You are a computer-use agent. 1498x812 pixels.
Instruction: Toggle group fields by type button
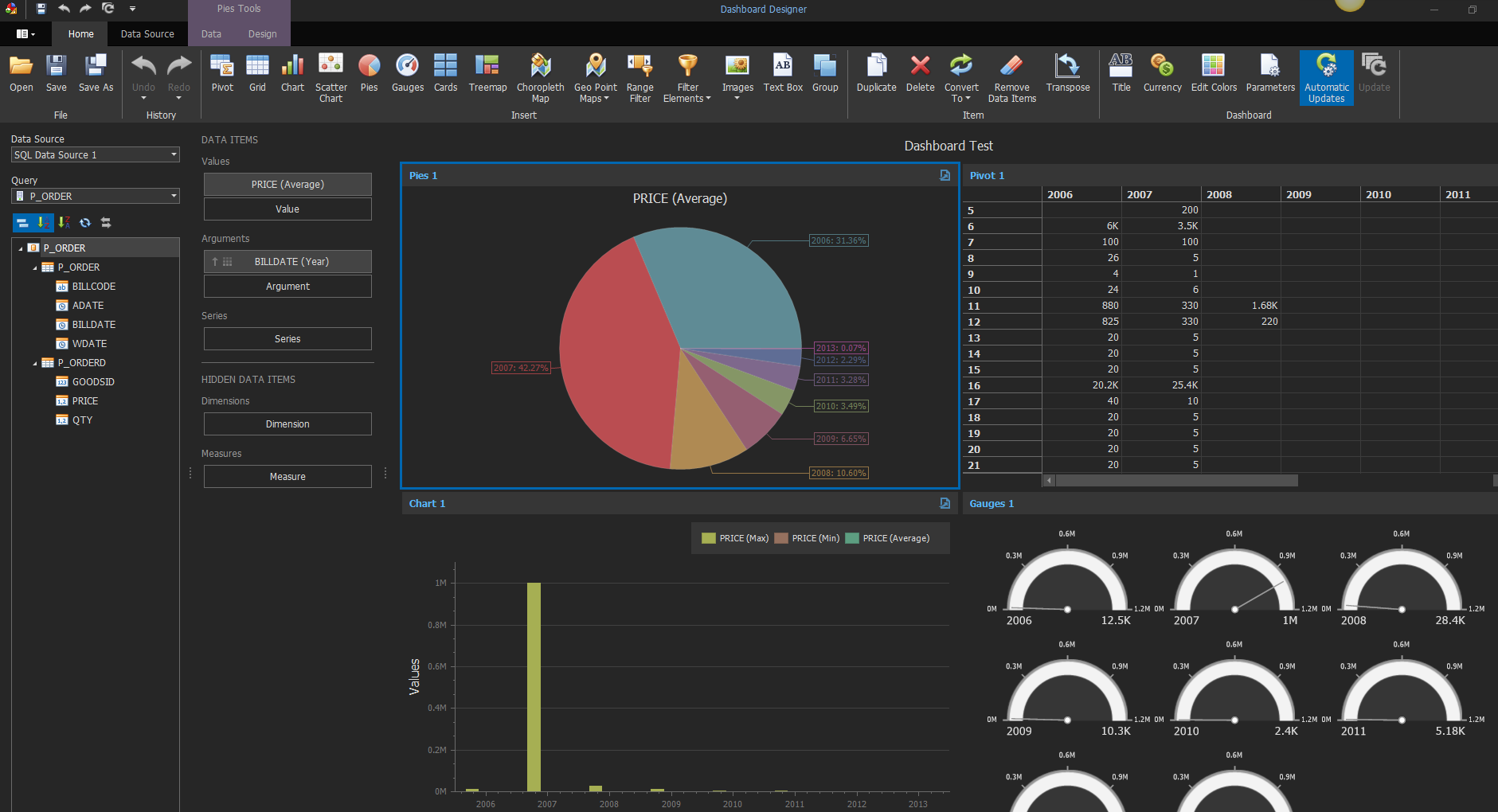point(22,223)
